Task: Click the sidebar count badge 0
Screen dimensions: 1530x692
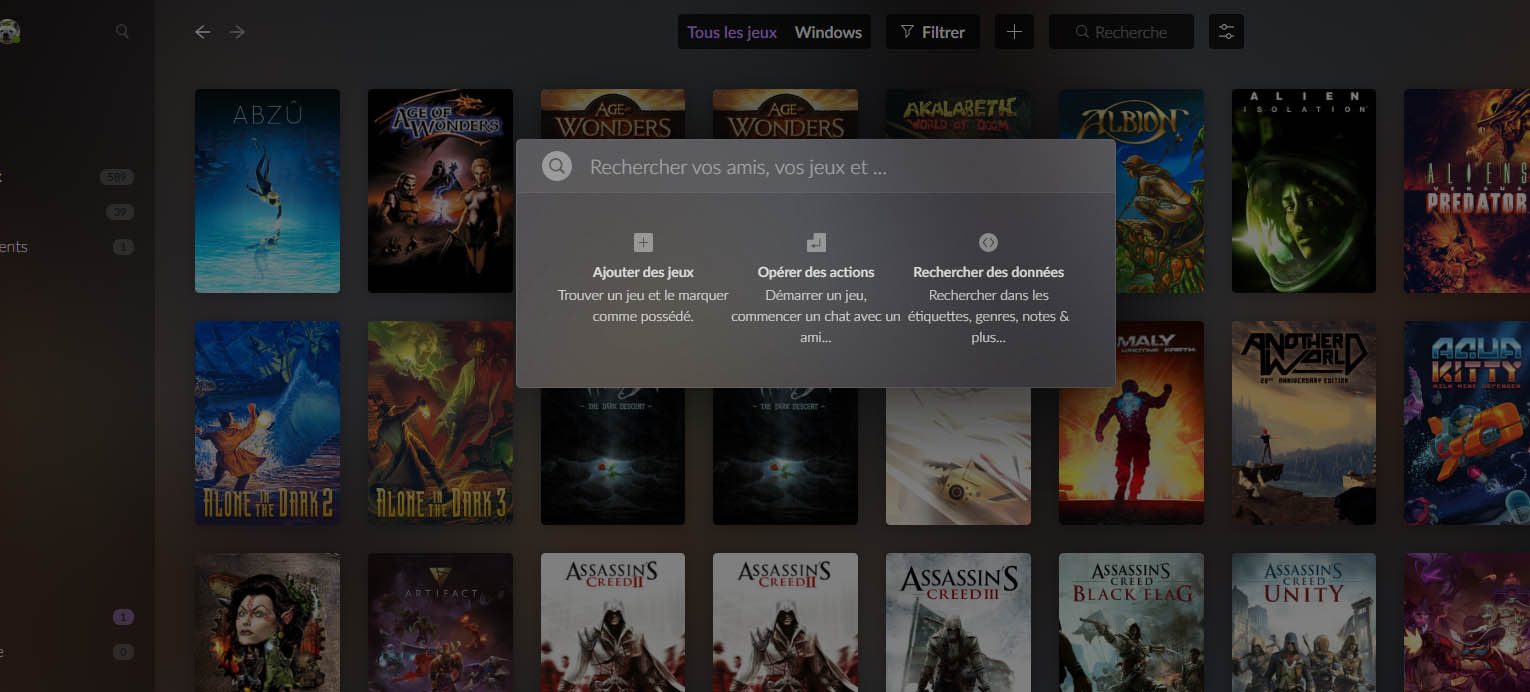Action: pos(124,652)
